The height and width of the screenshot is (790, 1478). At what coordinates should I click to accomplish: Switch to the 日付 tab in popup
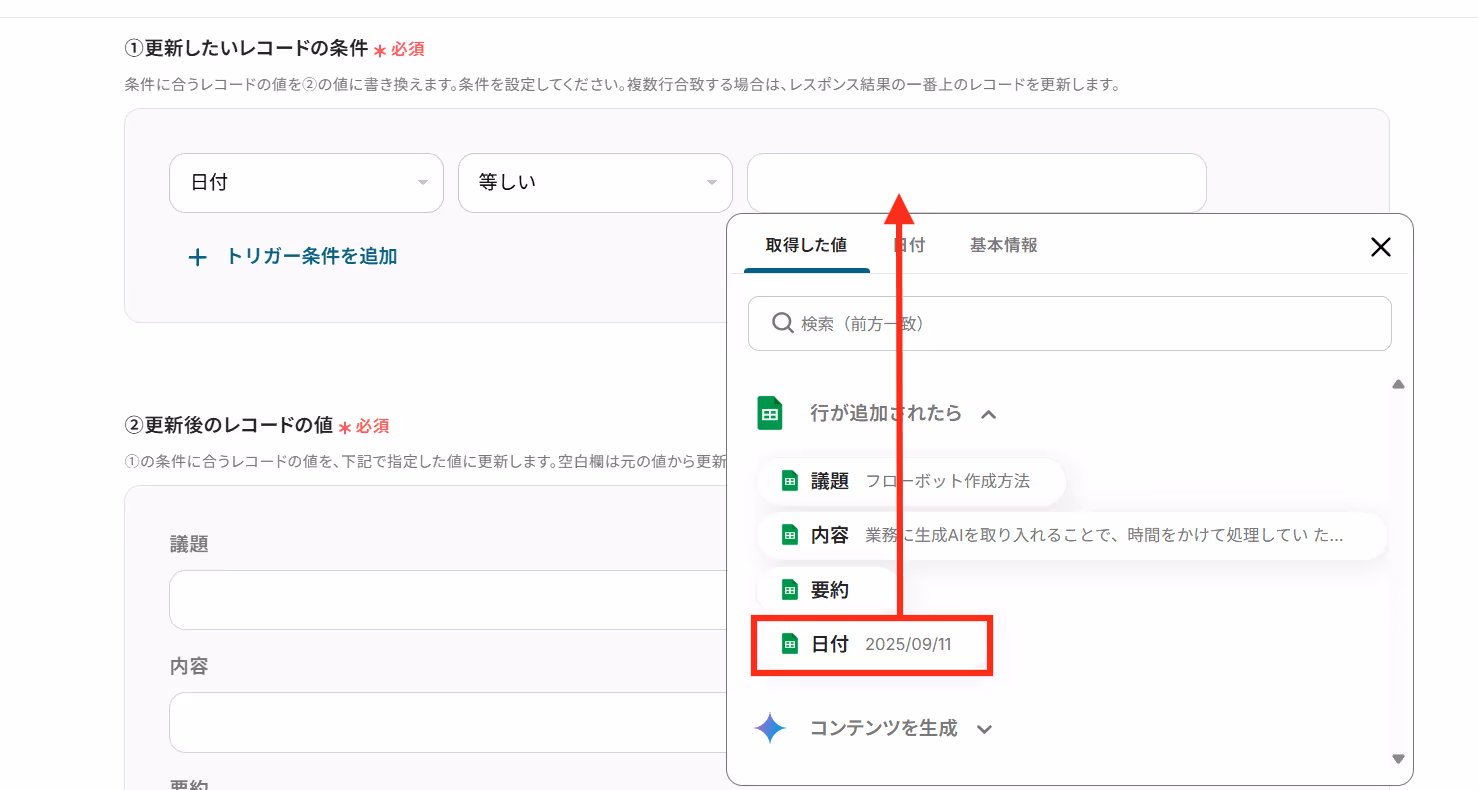point(909,245)
